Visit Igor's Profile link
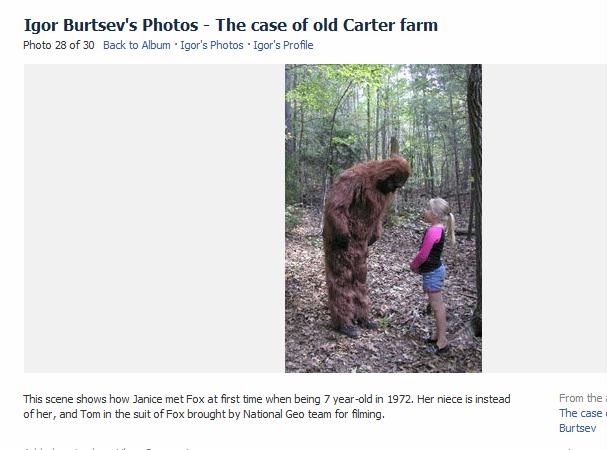 tap(283, 45)
